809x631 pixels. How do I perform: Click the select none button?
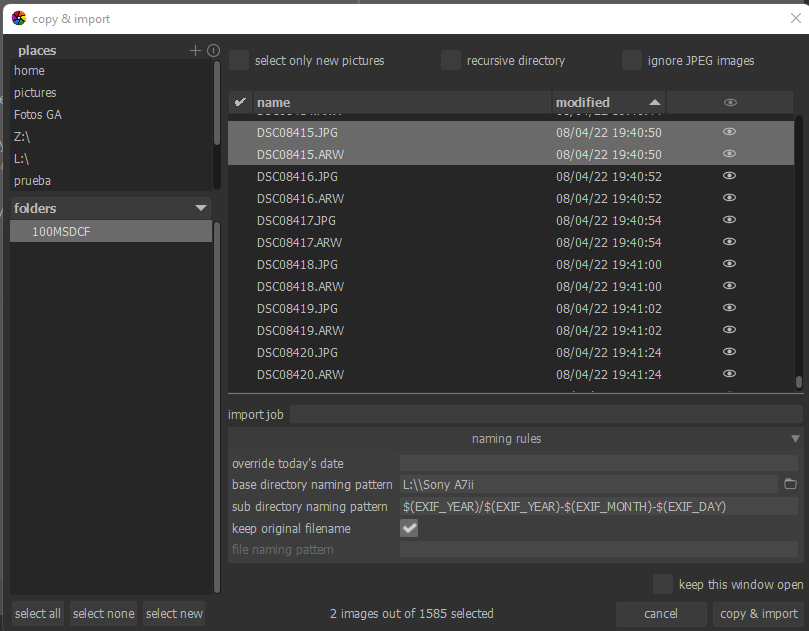(x=104, y=614)
